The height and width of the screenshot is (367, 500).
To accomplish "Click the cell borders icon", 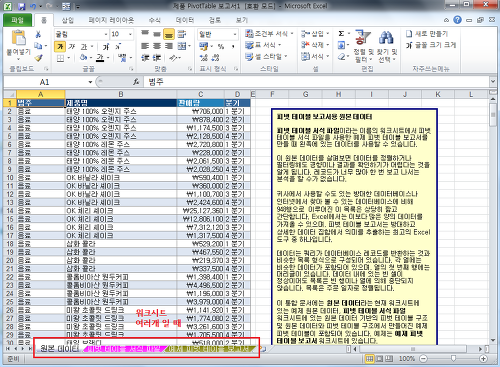I will (x=60, y=58).
